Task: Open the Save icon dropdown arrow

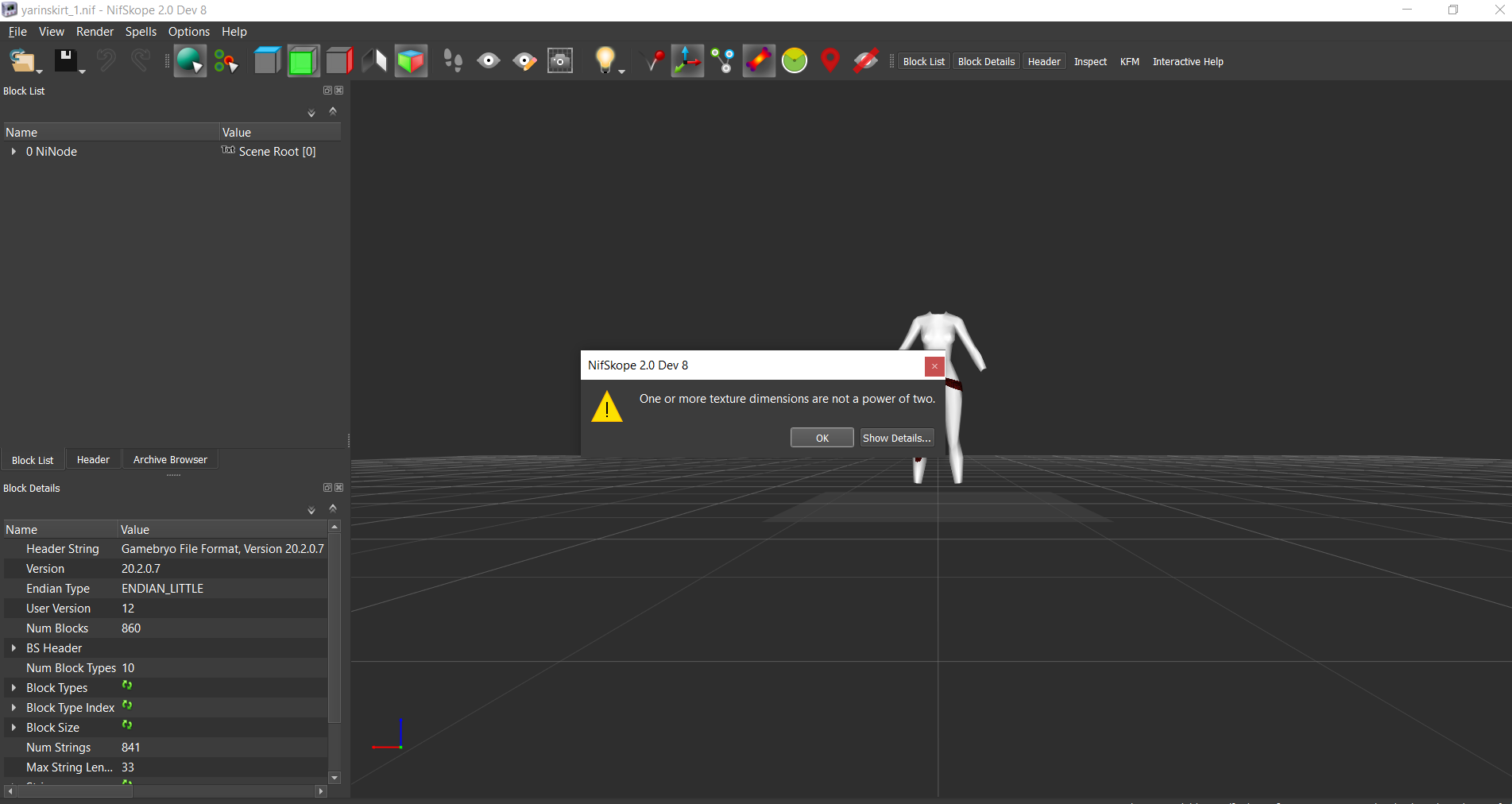Action: click(82, 72)
